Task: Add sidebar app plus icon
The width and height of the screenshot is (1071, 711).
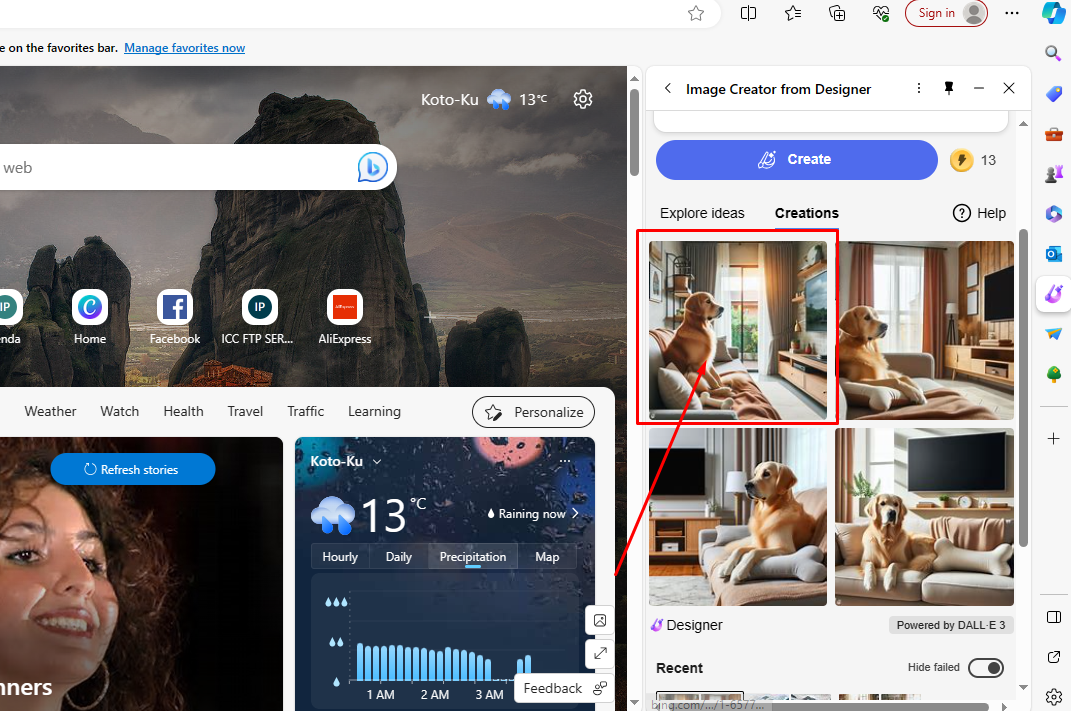Action: pyautogui.click(x=1053, y=438)
